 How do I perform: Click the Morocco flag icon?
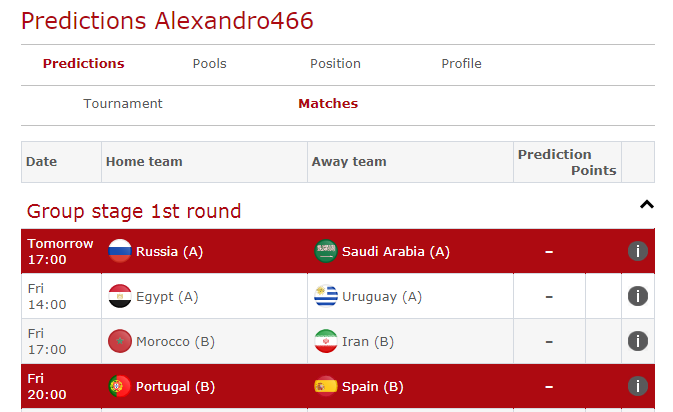point(120,342)
